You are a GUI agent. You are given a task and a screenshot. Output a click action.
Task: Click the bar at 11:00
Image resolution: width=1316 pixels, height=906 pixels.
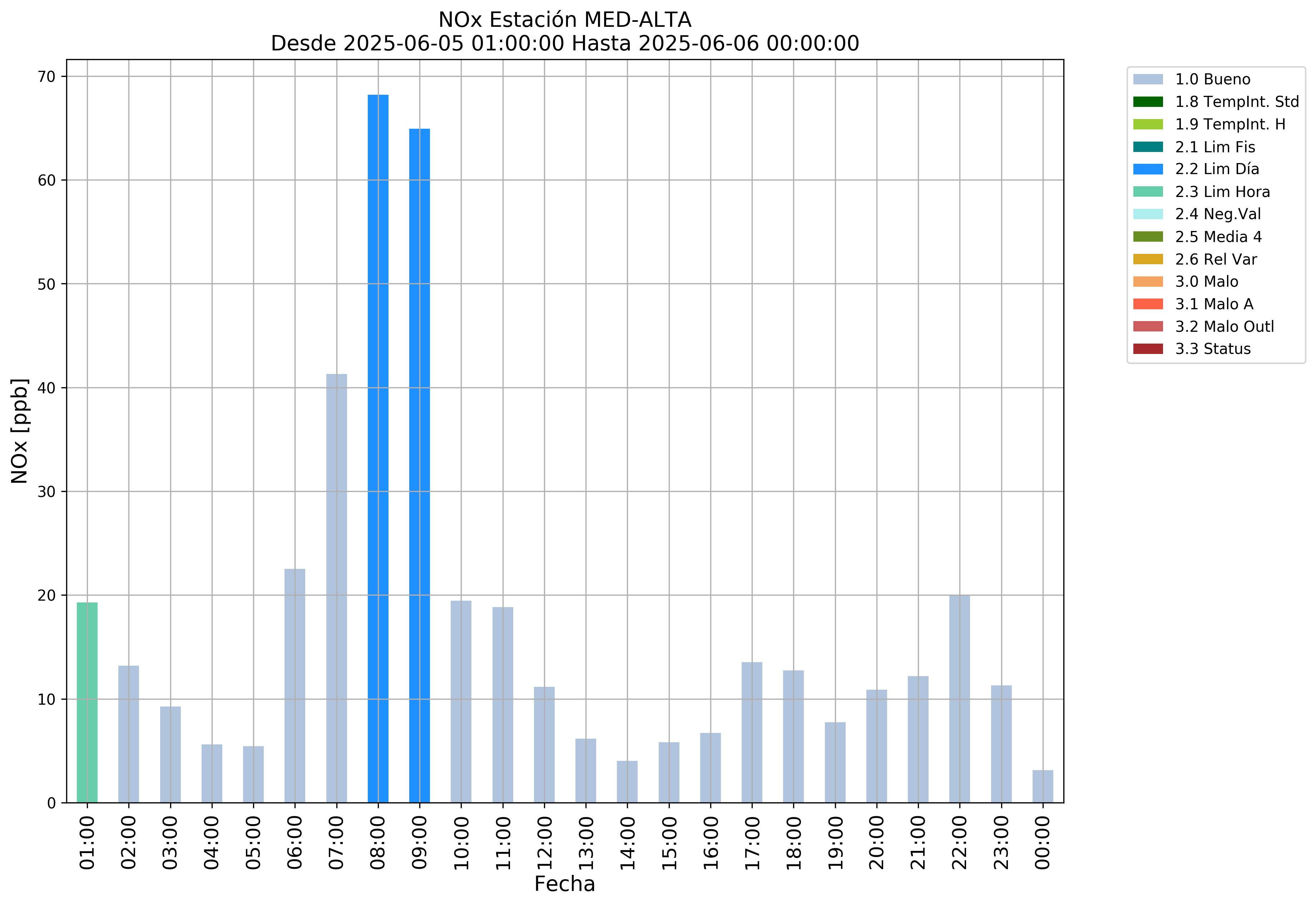click(503, 705)
